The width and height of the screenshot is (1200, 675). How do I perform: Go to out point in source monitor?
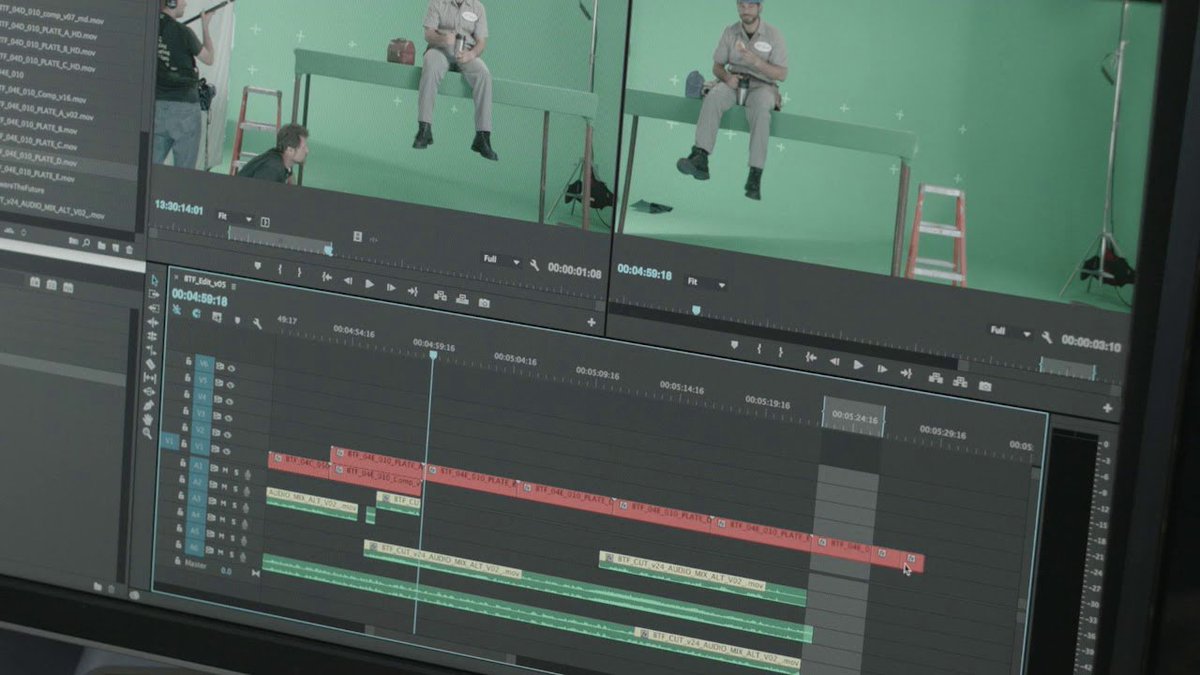click(413, 291)
